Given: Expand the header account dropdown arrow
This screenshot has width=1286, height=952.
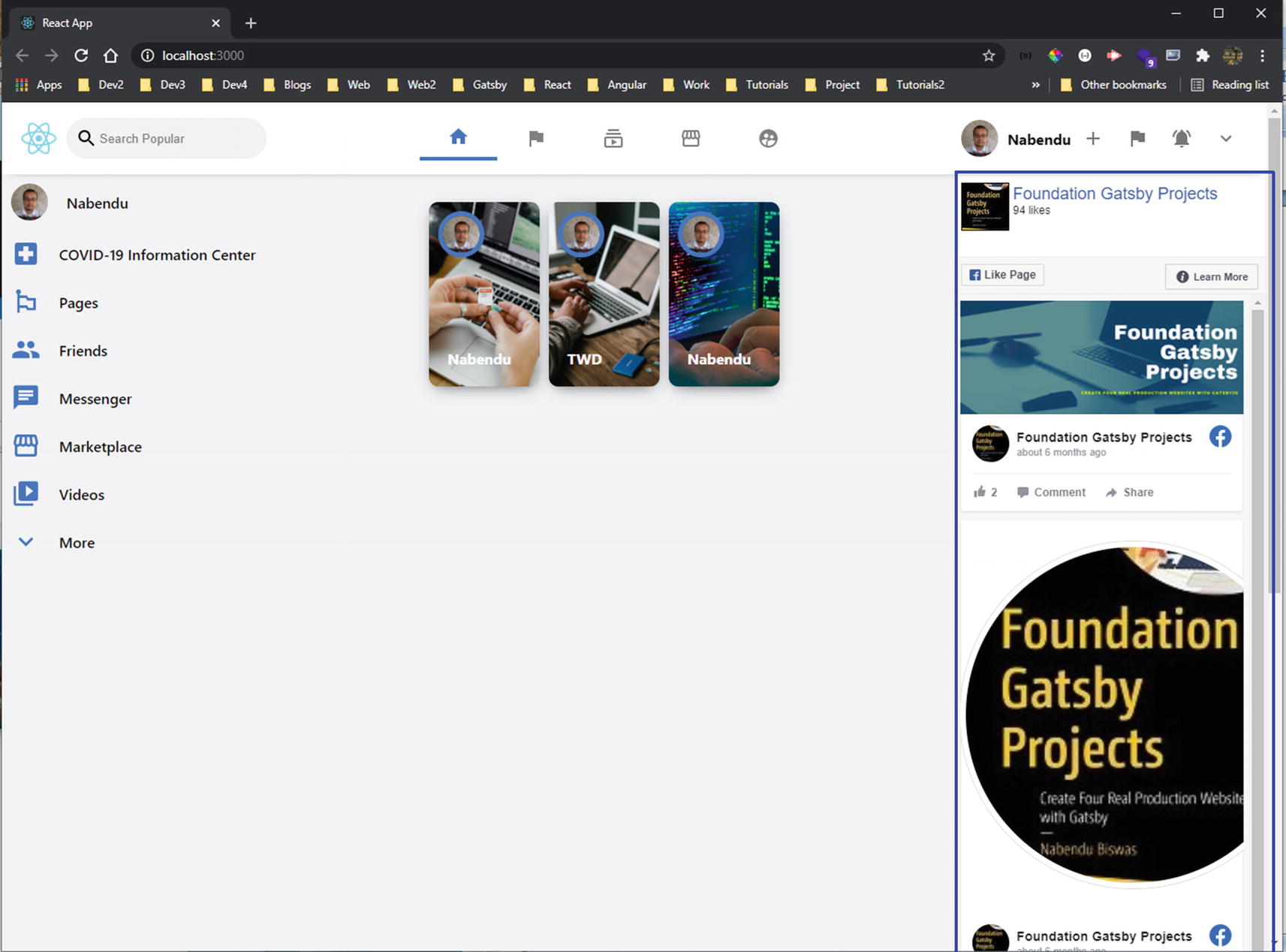Looking at the screenshot, I should tap(1225, 139).
